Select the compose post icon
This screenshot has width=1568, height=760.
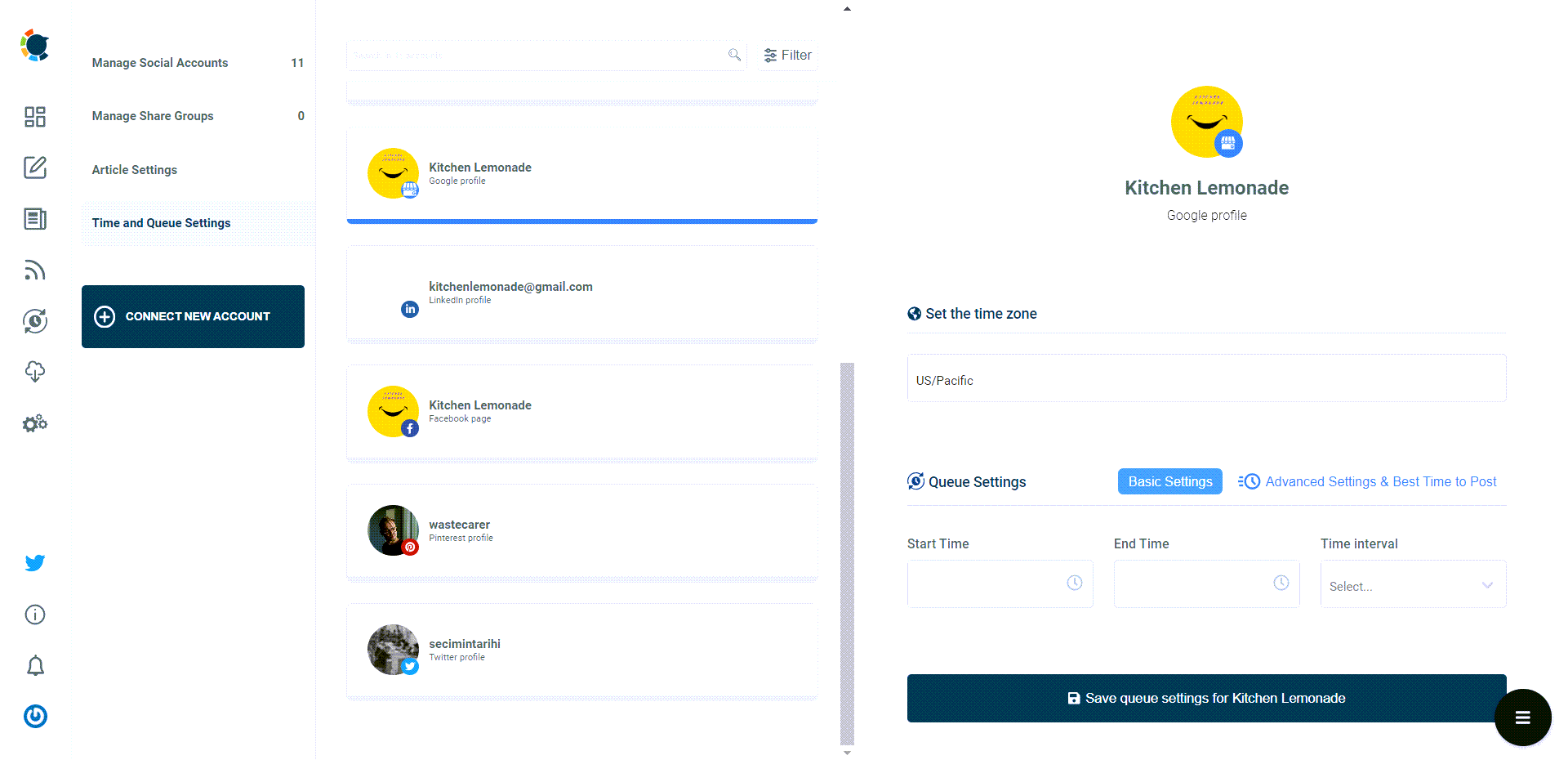click(34, 168)
